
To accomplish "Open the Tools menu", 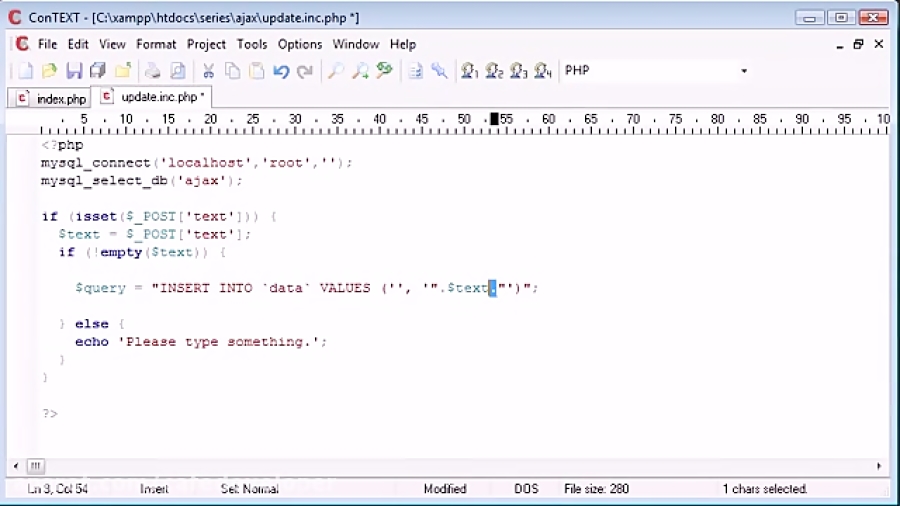I will 252,44.
